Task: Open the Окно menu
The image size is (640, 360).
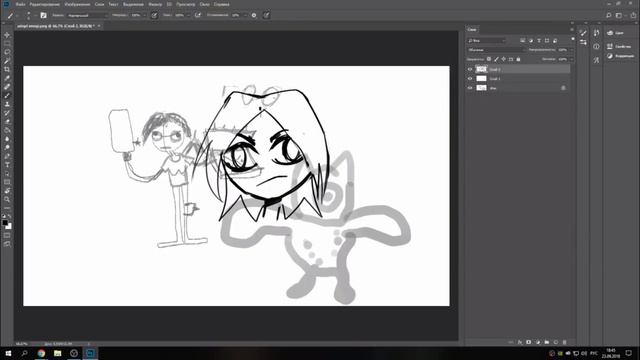Action: (204, 4)
